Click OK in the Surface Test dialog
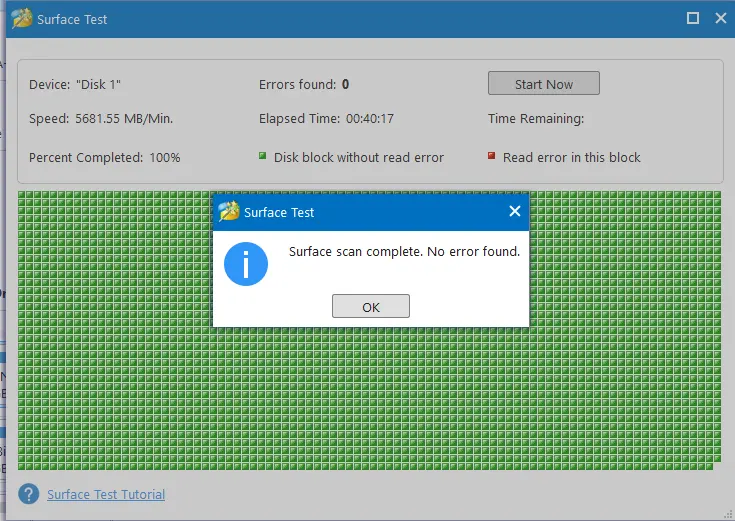Screen dimensions: 735x521 tap(371, 306)
